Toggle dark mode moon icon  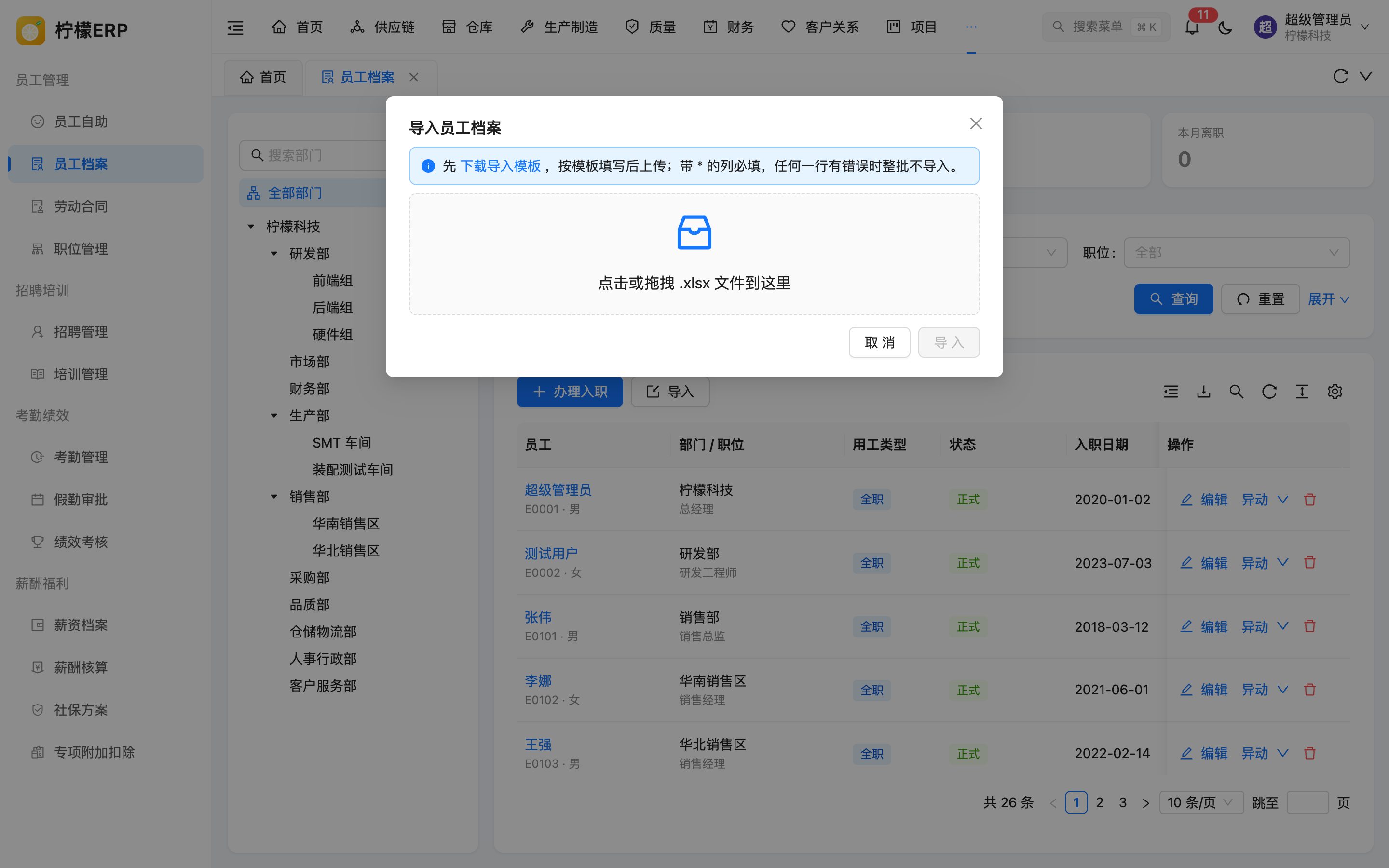1224,27
